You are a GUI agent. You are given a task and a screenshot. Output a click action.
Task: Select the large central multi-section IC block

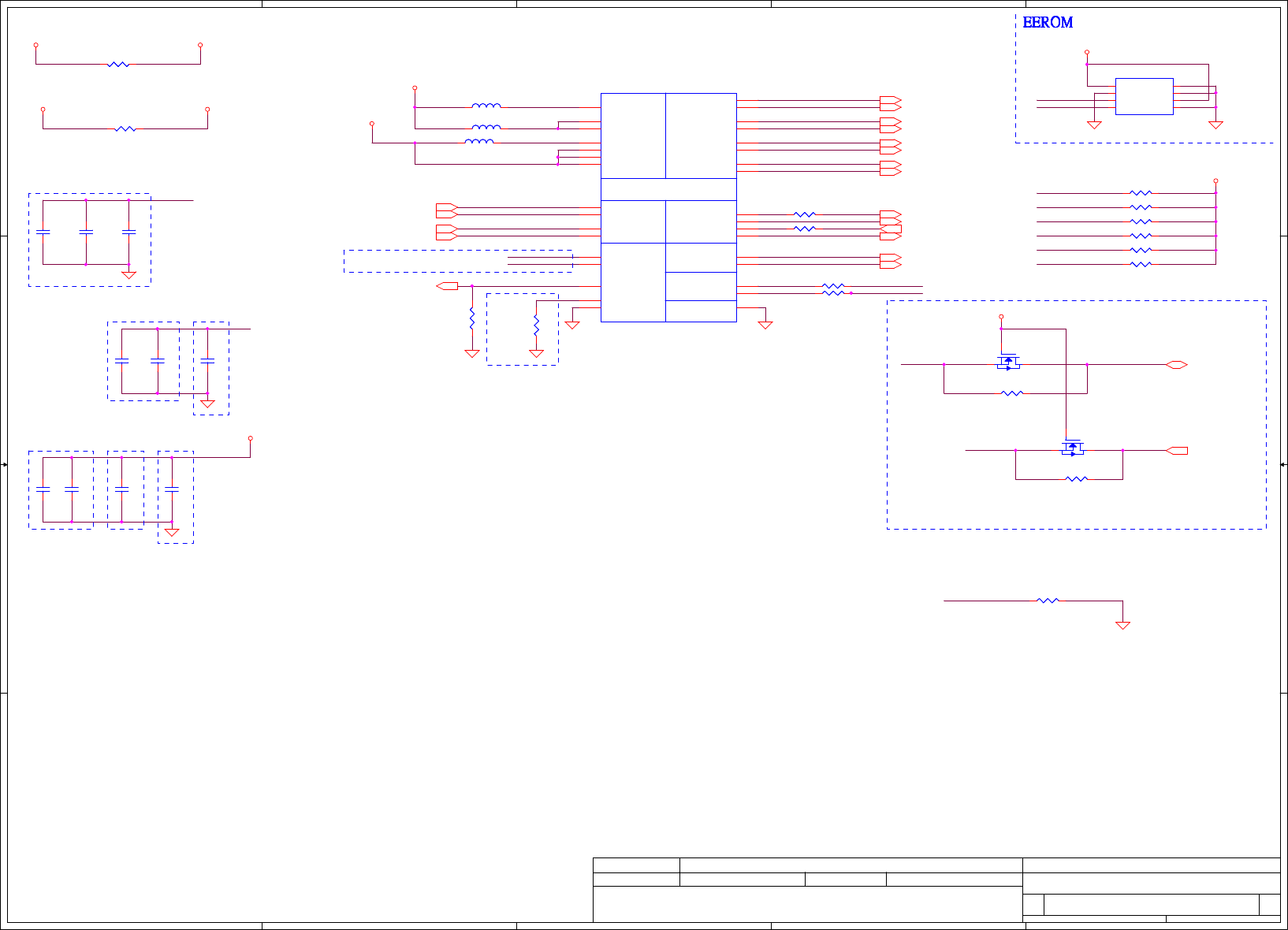click(668, 207)
